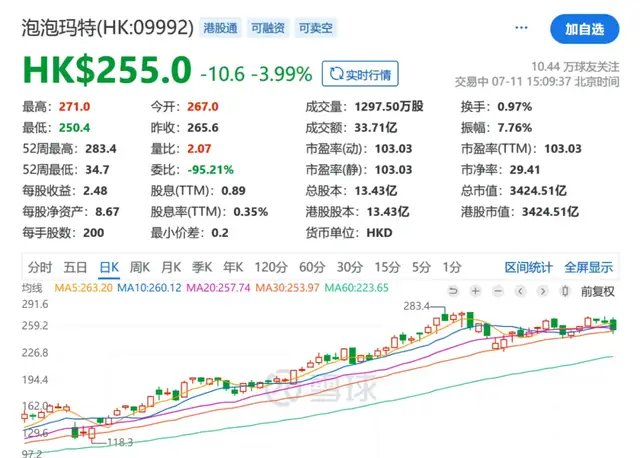Select the 年K chart tab
The height and width of the screenshot is (458, 640).
click(x=233, y=267)
